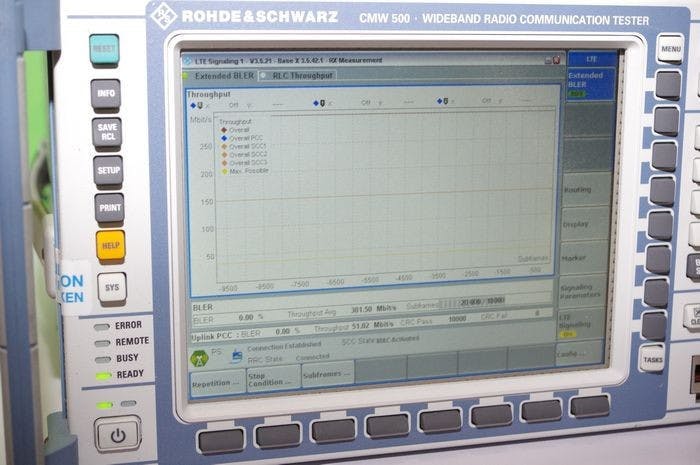Push the power standby button
The height and width of the screenshot is (465, 700).
(118, 435)
